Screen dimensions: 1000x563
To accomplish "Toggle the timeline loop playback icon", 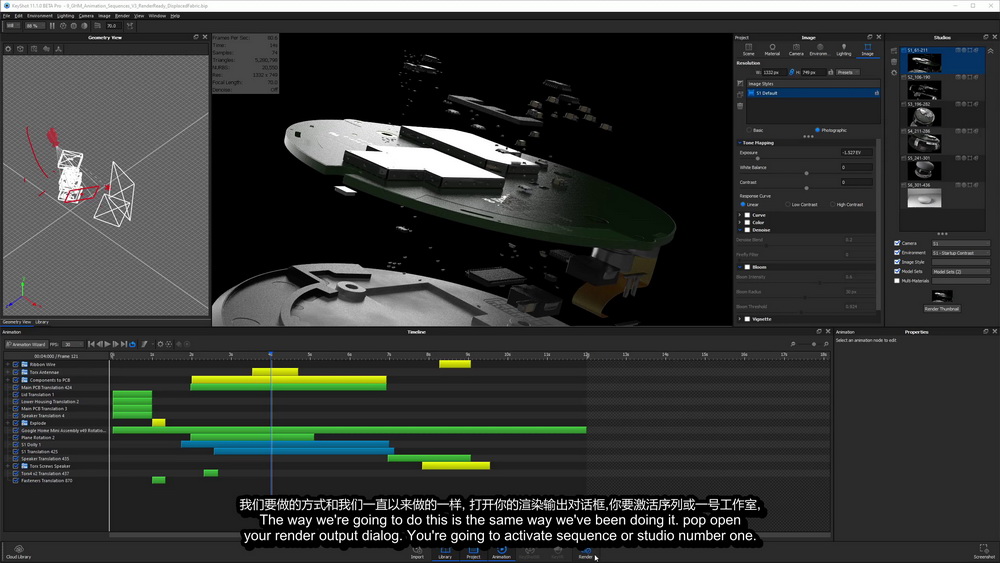I will (x=133, y=344).
